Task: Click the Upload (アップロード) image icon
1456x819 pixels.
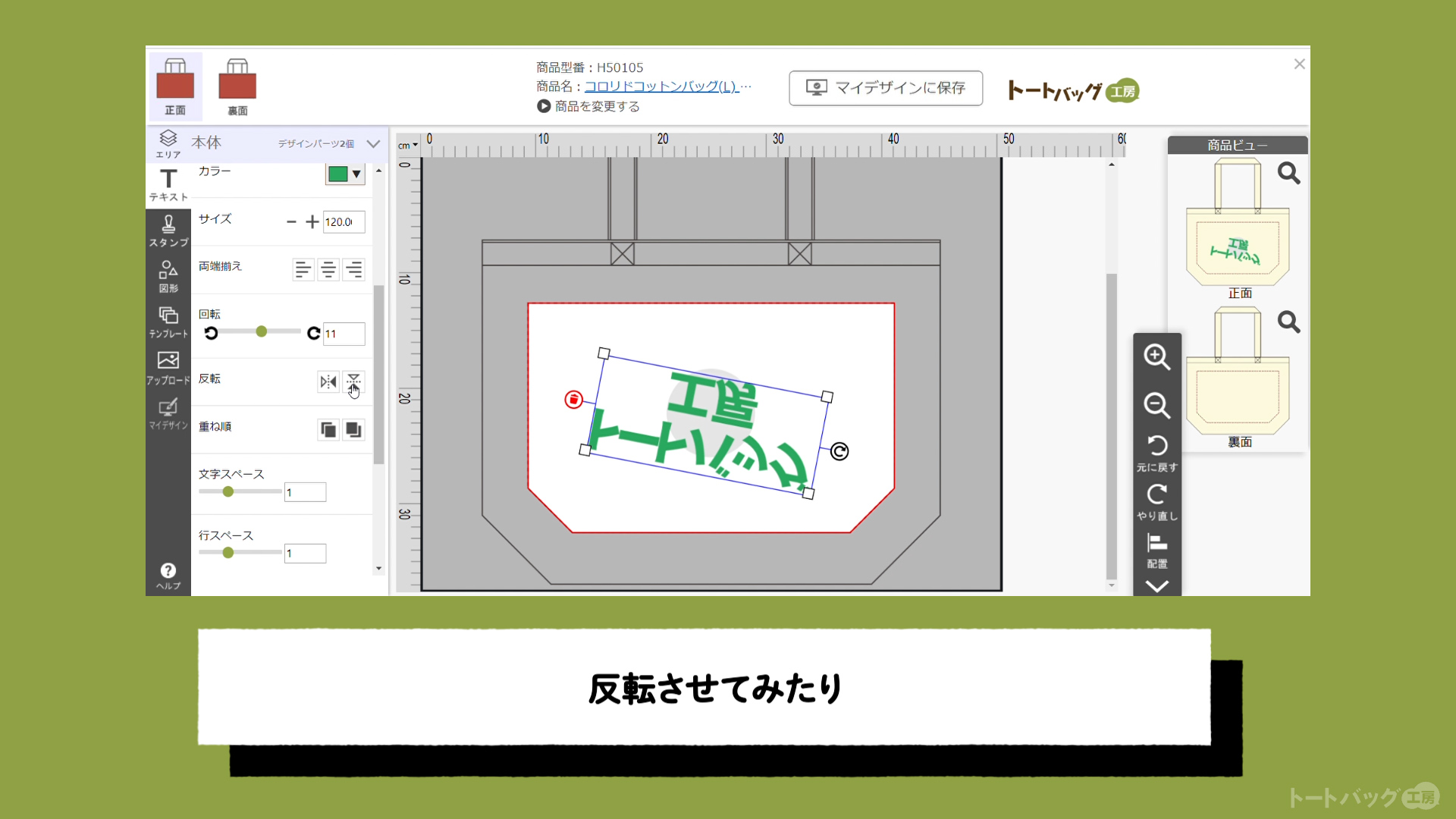Action: pyautogui.click(x=168, y=367)
